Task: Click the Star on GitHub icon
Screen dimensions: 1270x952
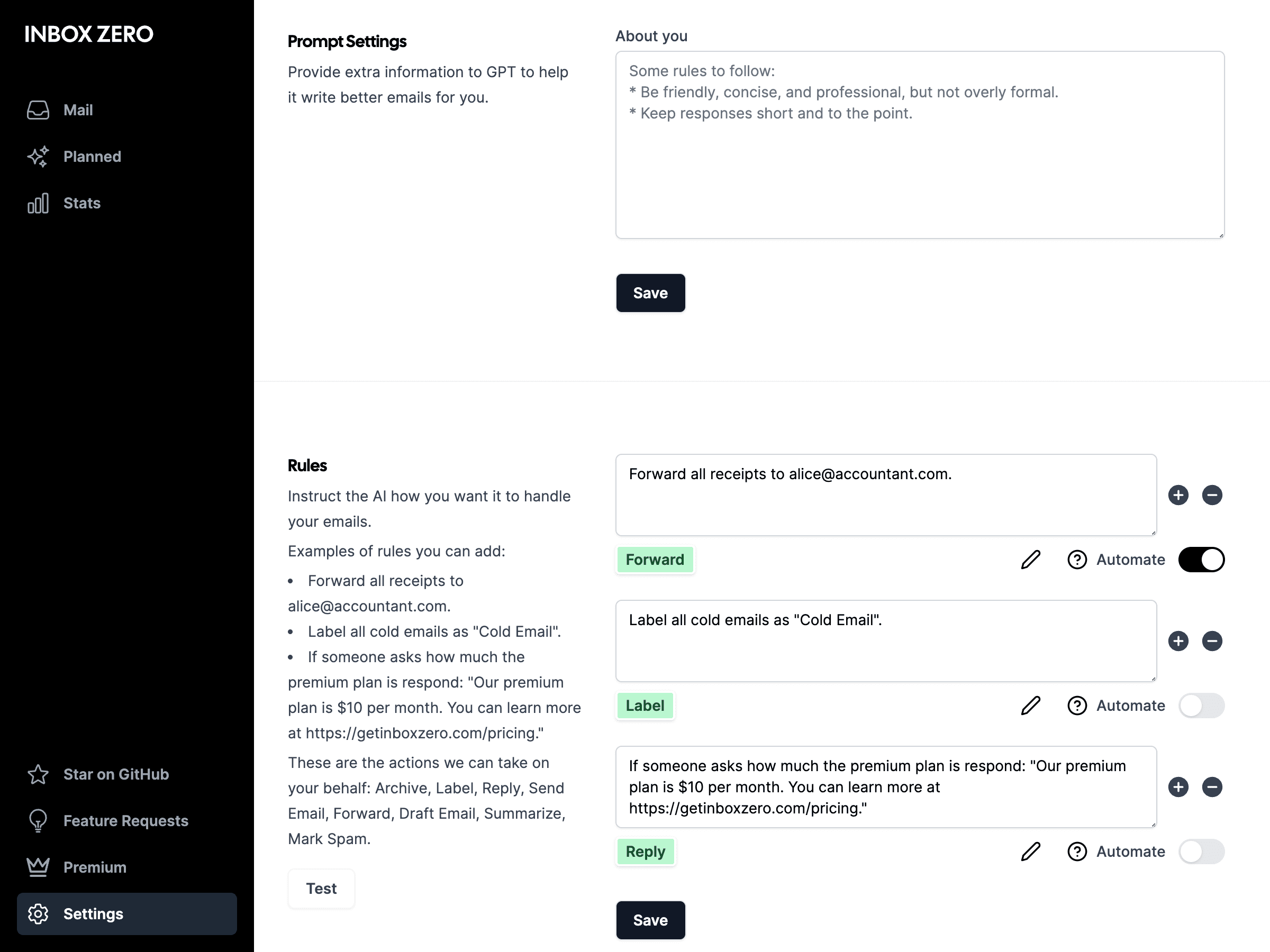Action: [38, 774]
